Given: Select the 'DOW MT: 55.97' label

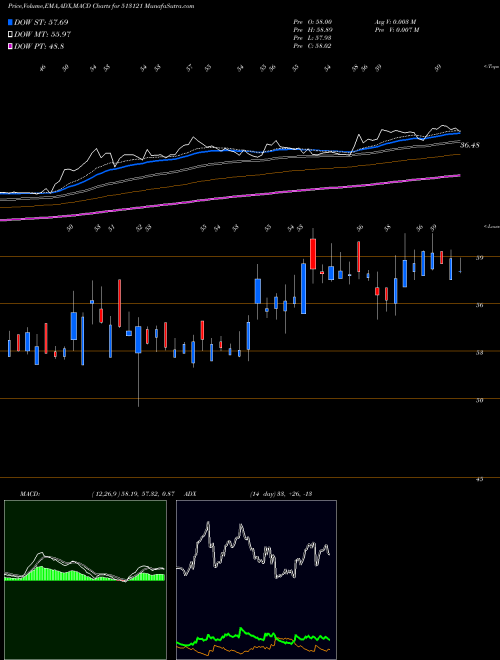Looking at the screenshot, I should pyautogui.click(x=43, y=35).
